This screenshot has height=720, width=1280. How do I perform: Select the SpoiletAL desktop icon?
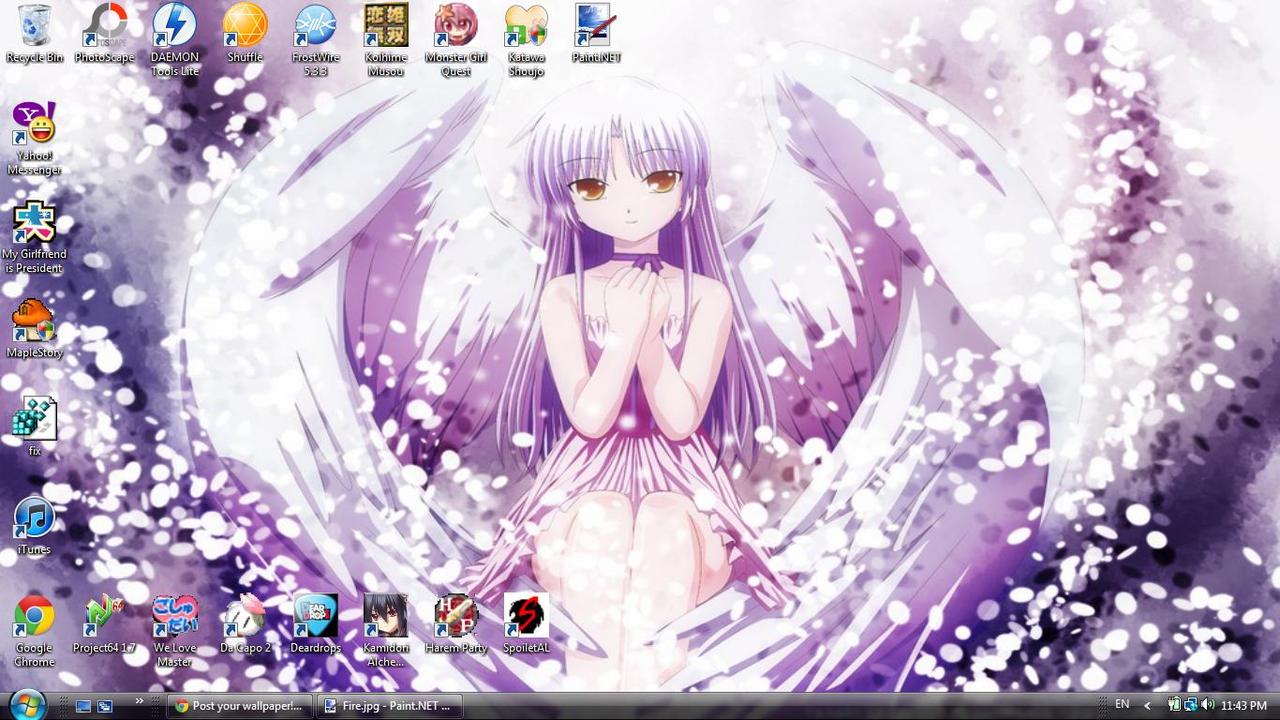tap(526, 618)
